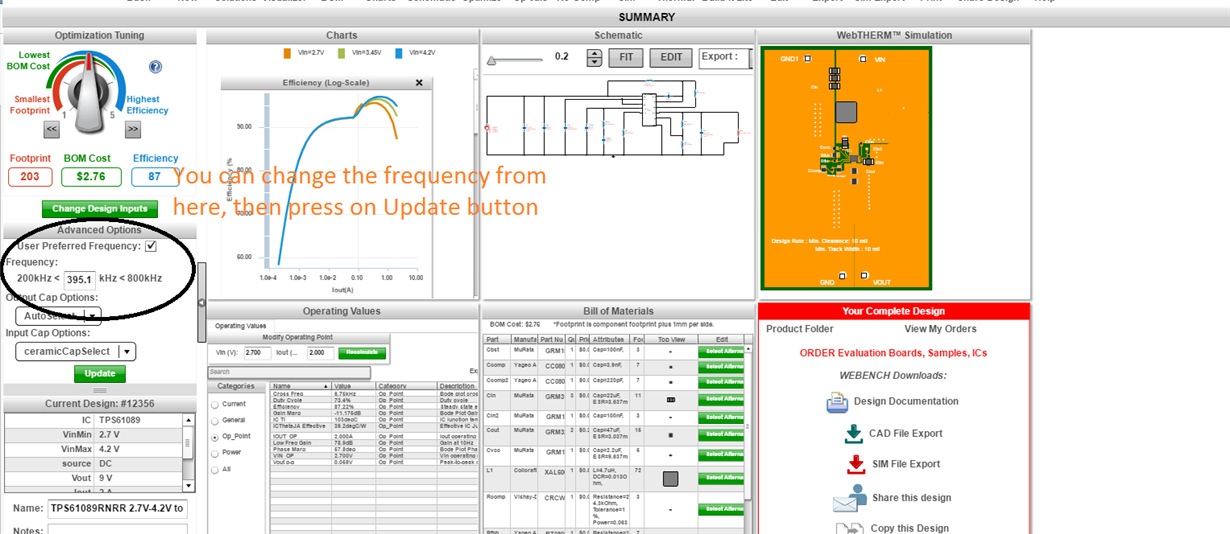The width and height of the screenshot is (1230, 534).
Task: Step optimization dial left with << button
Action: [51, 129]
